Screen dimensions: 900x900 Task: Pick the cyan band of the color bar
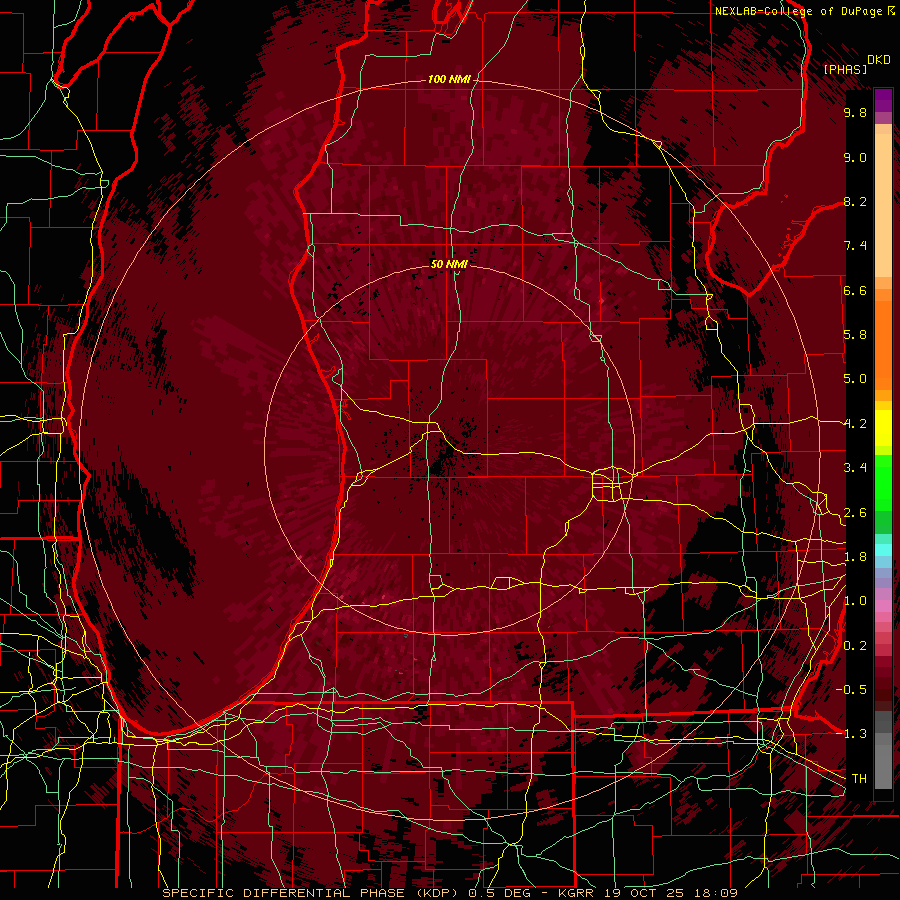click(883, 550)
